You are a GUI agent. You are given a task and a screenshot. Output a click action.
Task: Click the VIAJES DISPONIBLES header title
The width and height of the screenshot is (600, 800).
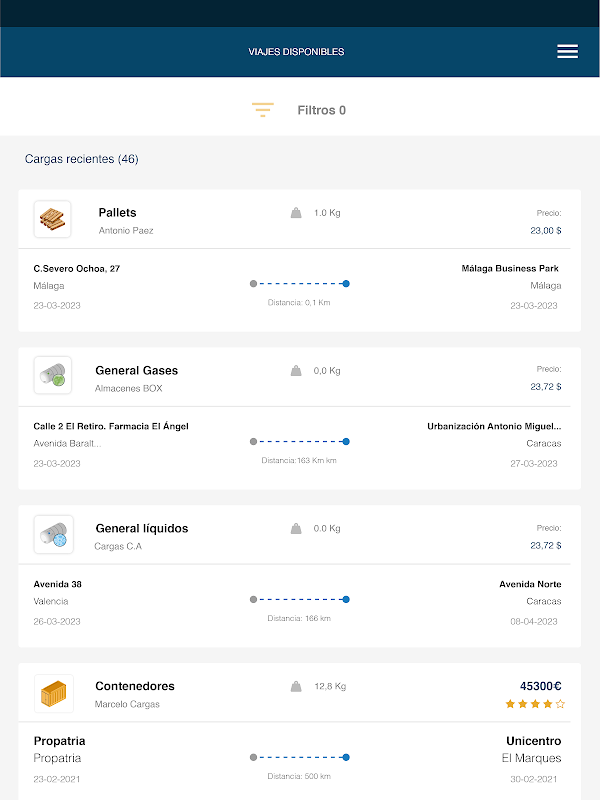296,52
